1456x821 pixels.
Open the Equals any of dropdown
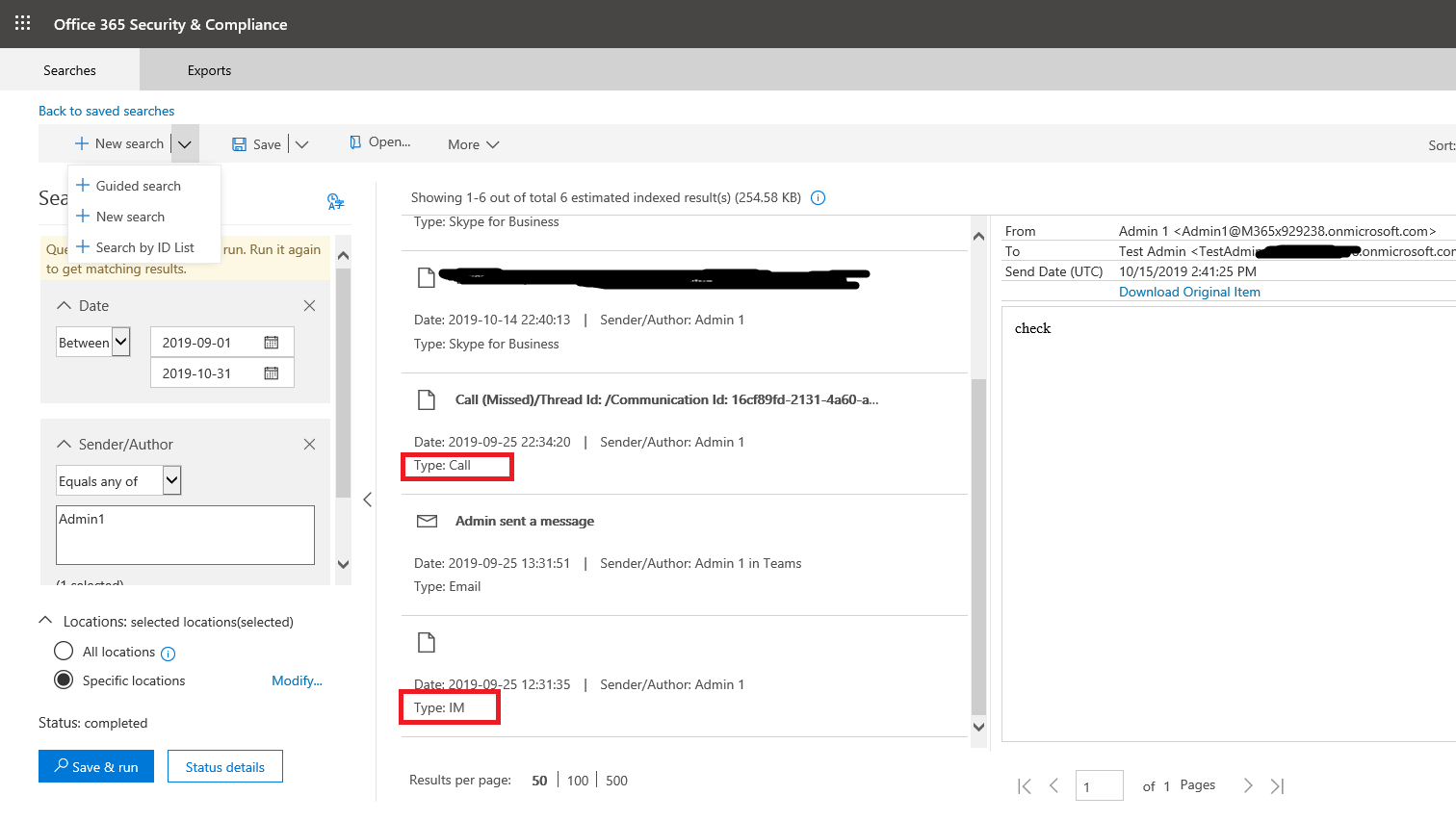coord(118,480)
